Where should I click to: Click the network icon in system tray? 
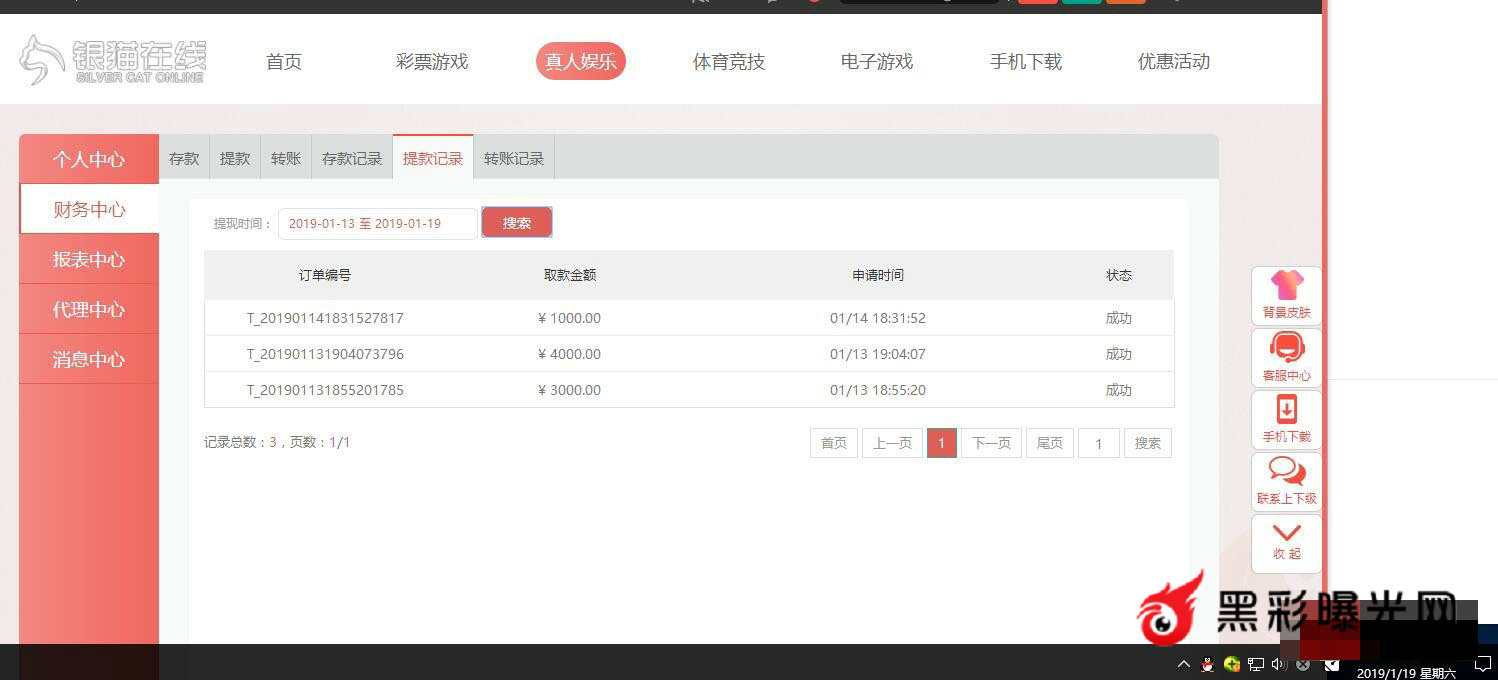(1256, 664)
